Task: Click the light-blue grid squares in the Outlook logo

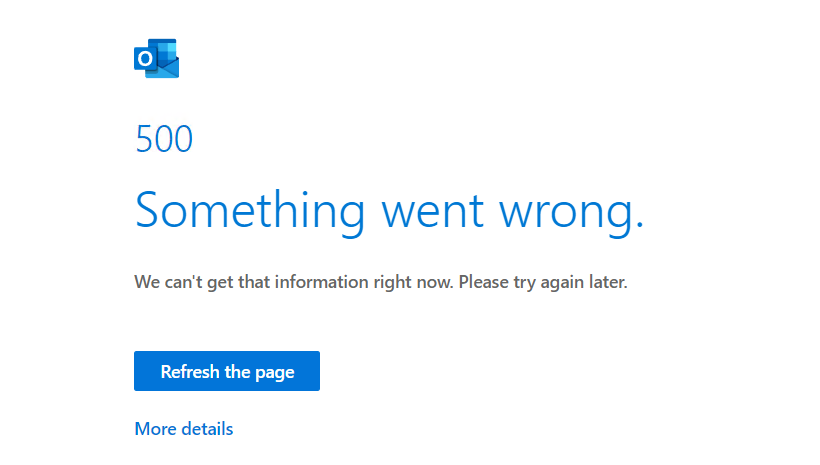Action: [166, 51]
